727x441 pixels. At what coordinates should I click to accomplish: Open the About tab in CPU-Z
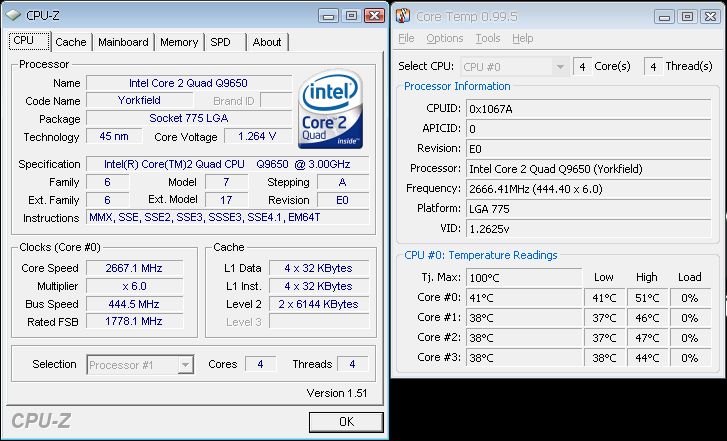point(267,42)
